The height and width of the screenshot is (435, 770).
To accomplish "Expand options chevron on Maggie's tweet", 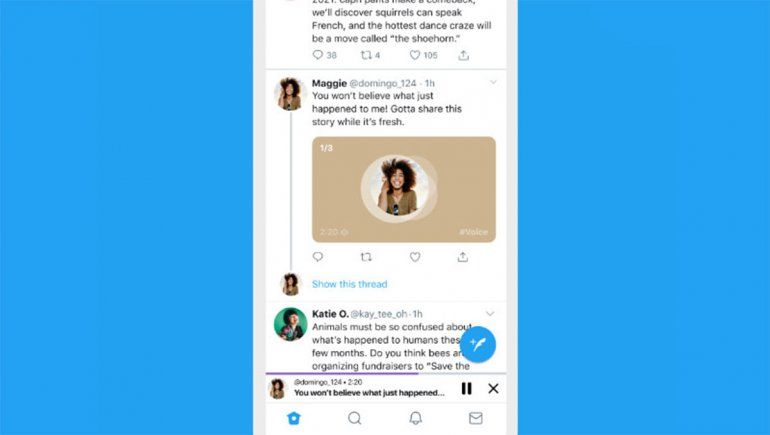I will click(493, 82).
